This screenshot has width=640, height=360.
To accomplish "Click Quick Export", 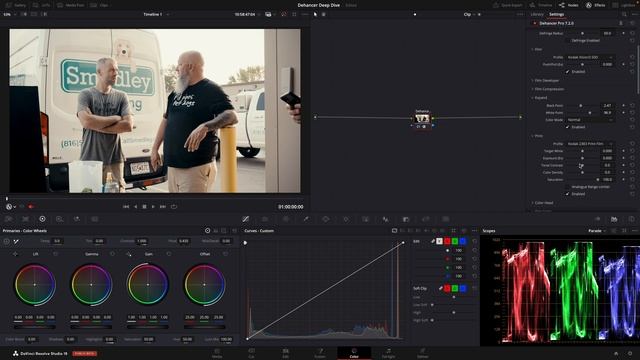I will [x=508, y=5].
